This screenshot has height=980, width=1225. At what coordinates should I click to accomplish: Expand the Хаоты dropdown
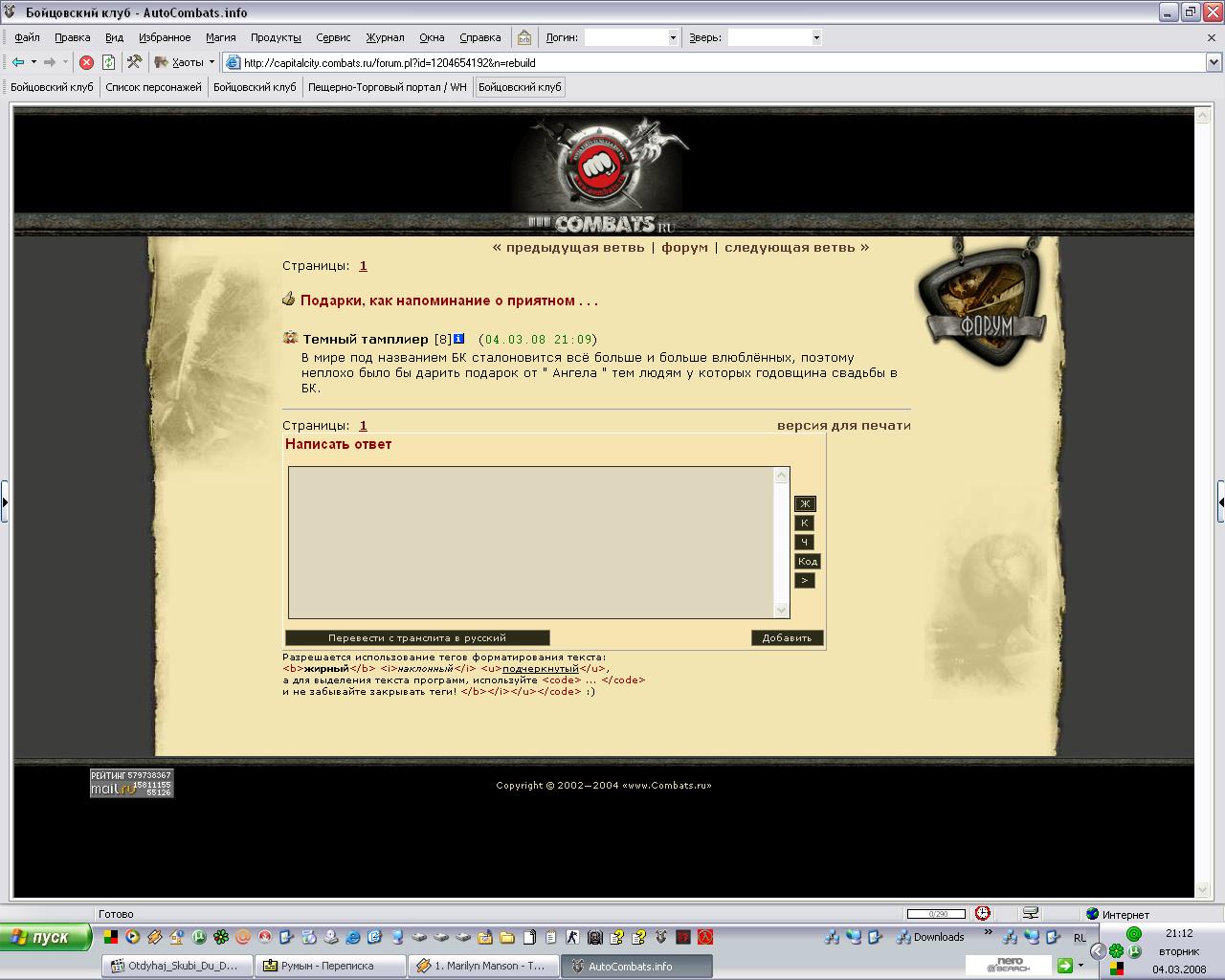point(212,62)
